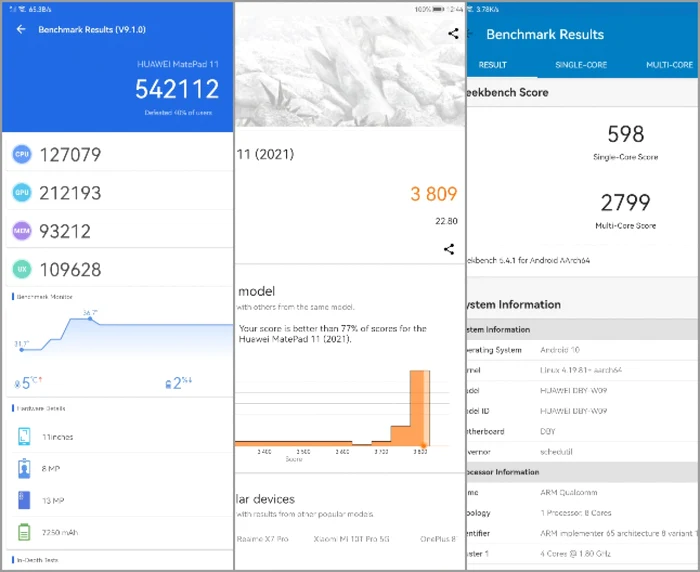Screen dimensions: 700x572
Task: Tap the Benchmark Monitor section heading
Action: 44,296
